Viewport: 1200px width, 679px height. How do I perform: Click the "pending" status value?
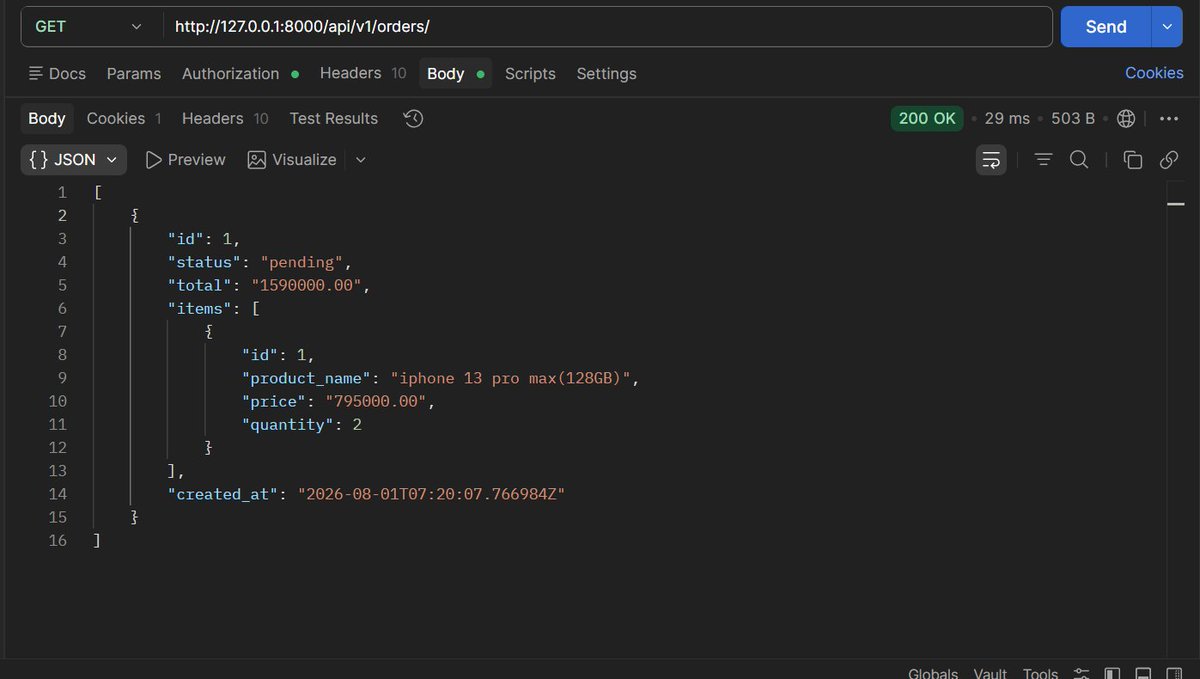click(x=301, y=262)
